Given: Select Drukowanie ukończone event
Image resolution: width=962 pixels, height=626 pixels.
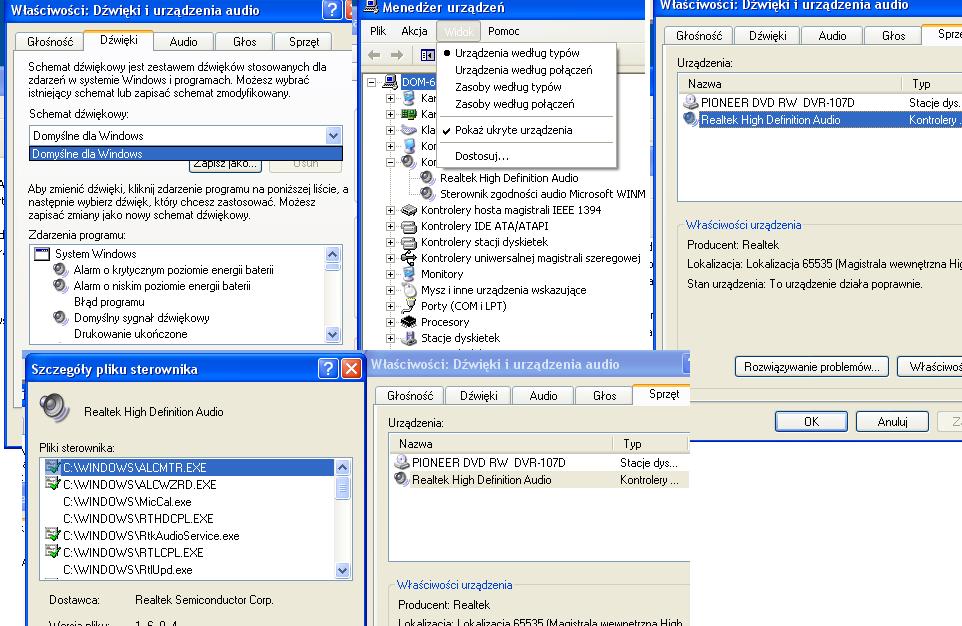Looking at the screenshot, I should (x=131, y=334).
